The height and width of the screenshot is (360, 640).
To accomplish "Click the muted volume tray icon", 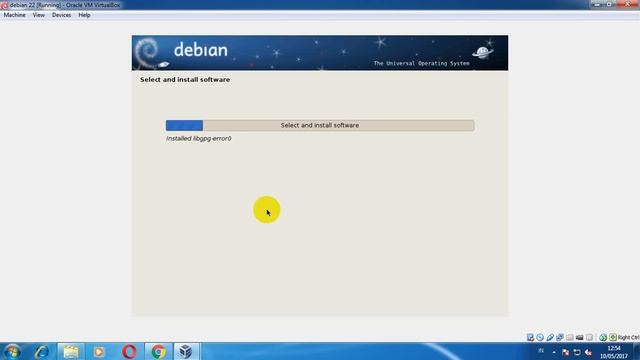I will (588, 352).
